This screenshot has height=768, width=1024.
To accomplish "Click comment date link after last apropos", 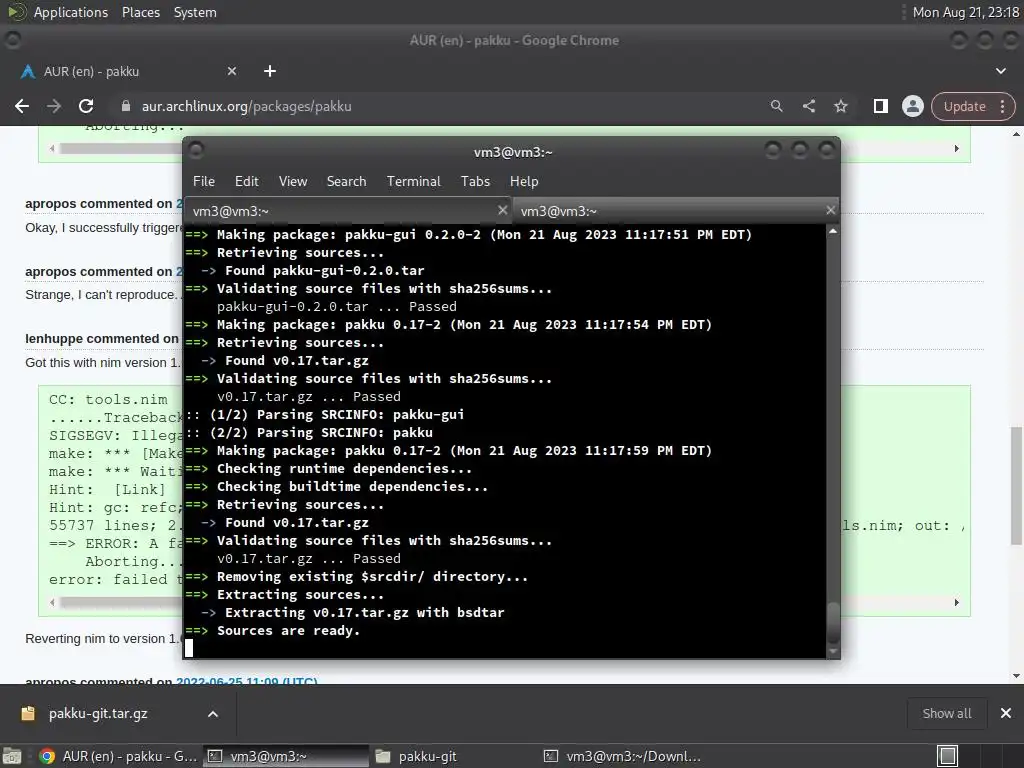I will tap(246, 680).
